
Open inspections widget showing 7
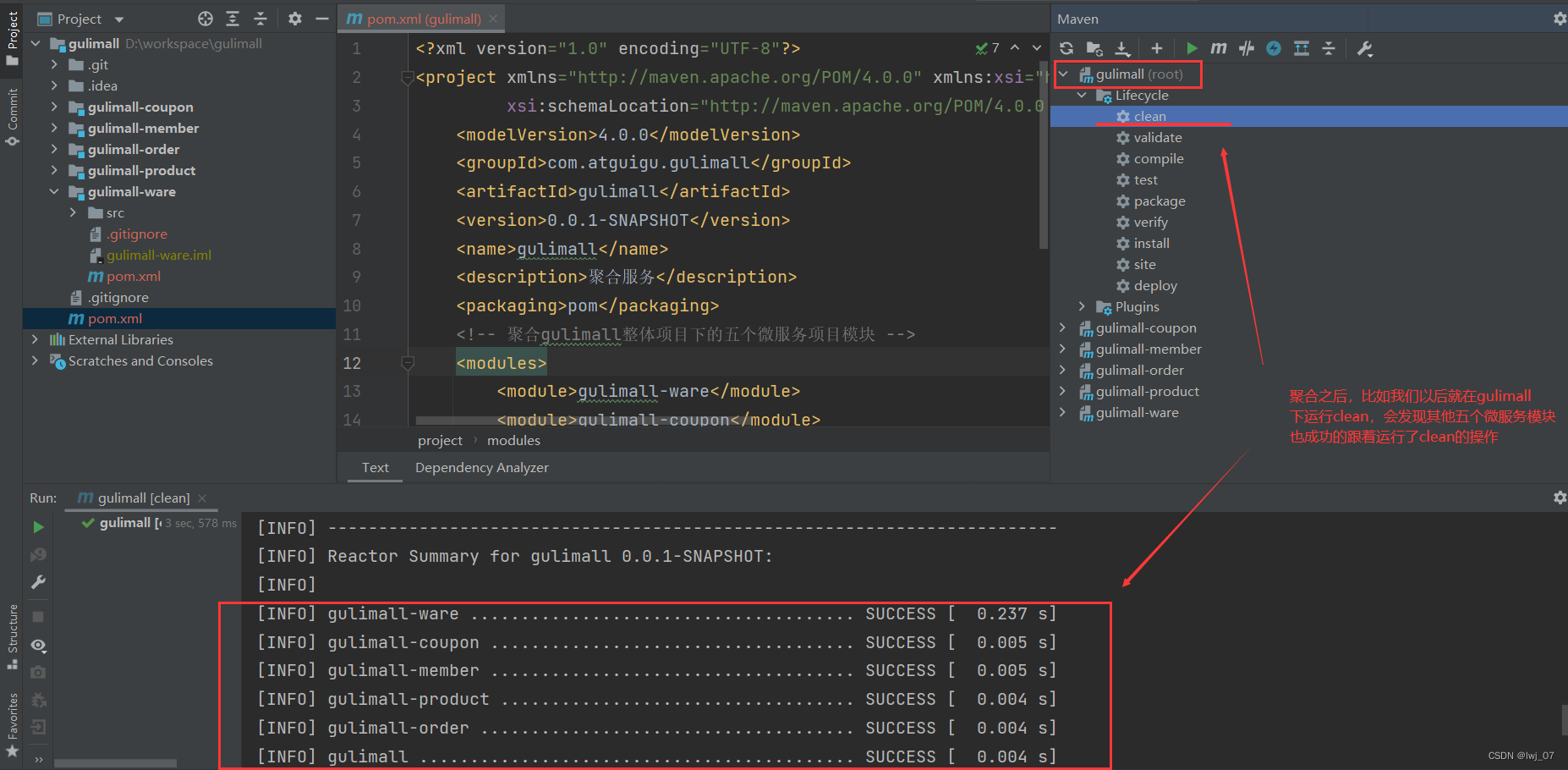[988, 48]
